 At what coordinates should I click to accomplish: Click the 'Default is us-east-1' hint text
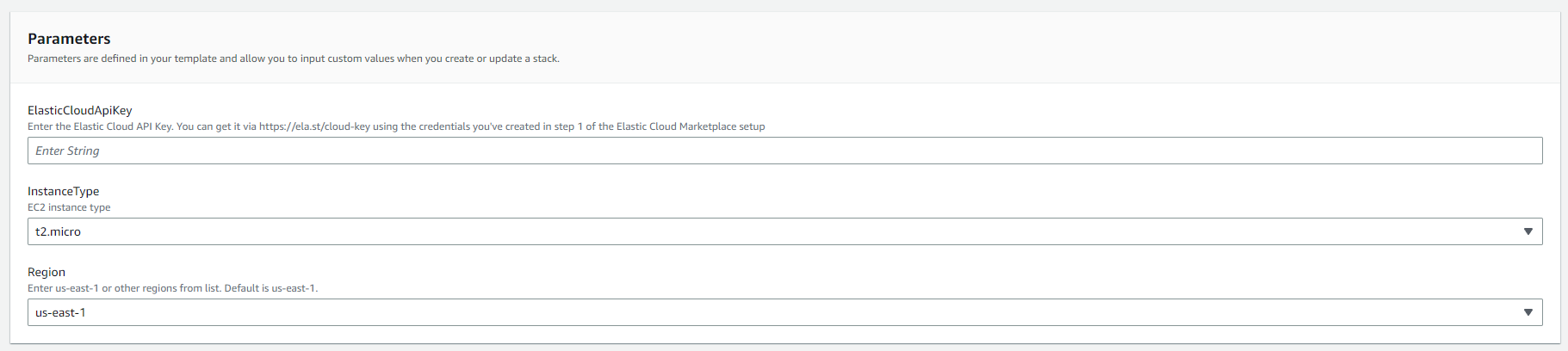(271, 288)
